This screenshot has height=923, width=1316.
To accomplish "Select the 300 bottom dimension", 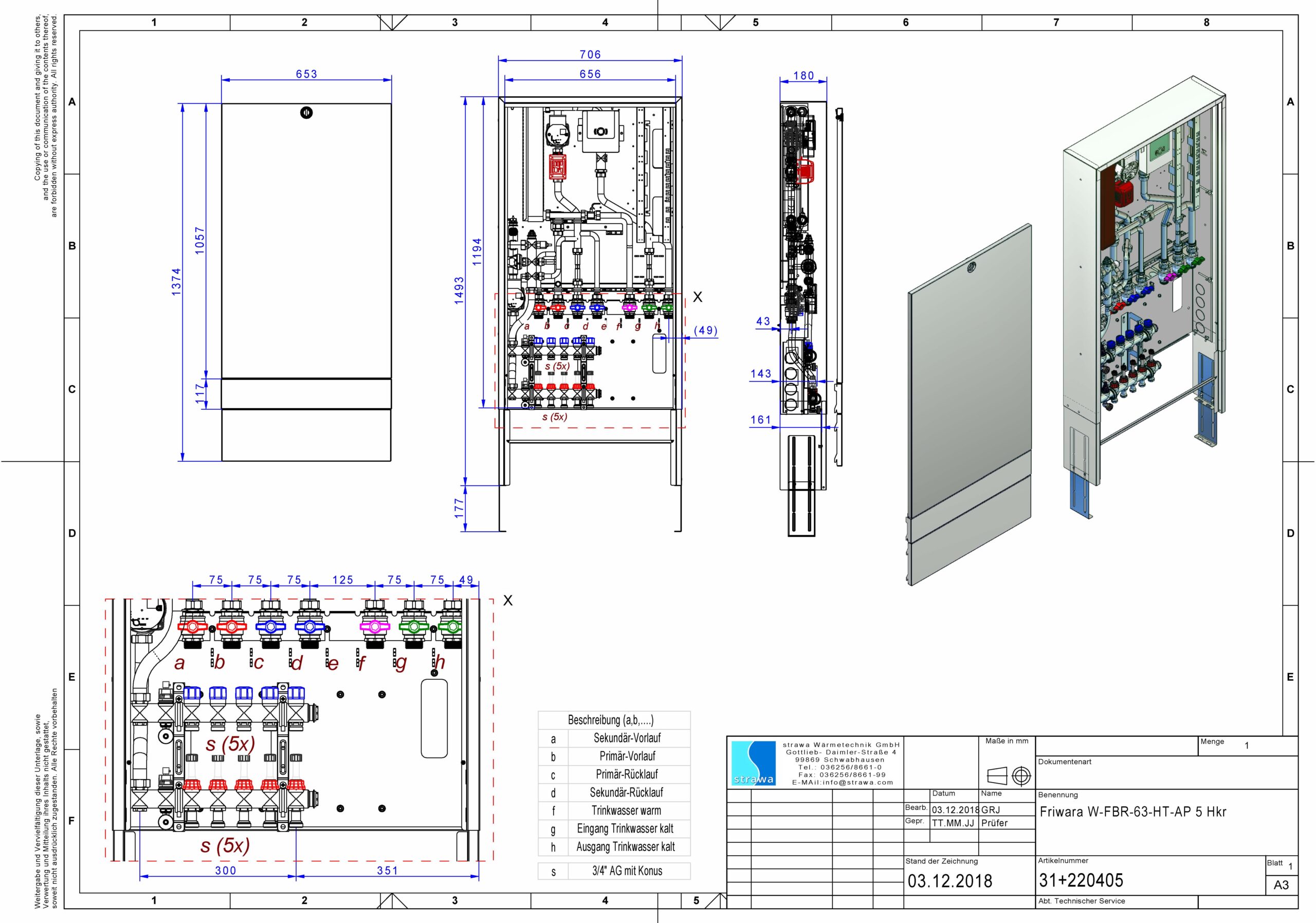I will 225,870.
